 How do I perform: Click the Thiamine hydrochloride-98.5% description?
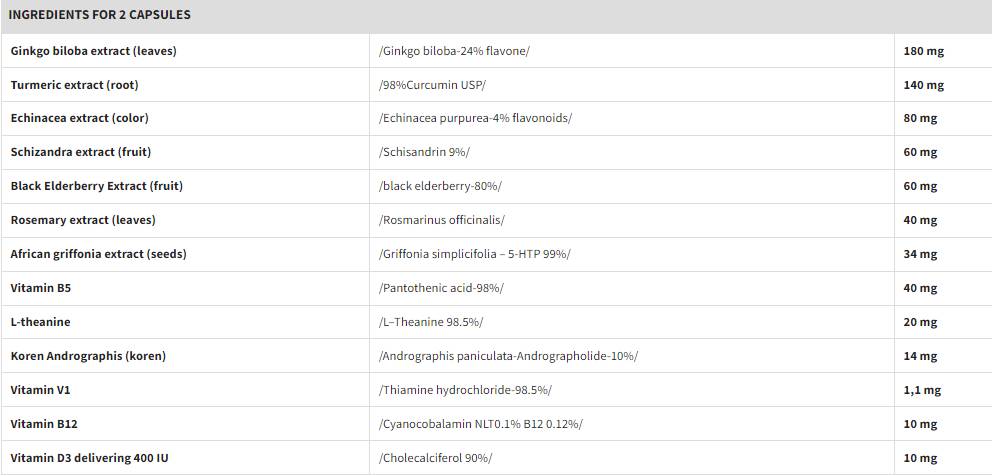[x=465, y=390]
